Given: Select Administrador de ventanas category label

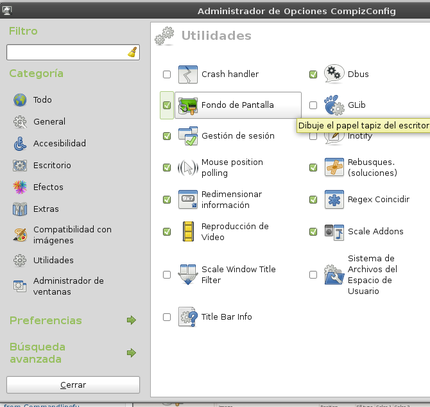Looking at the screenshot, I should (x=68, y=286).
